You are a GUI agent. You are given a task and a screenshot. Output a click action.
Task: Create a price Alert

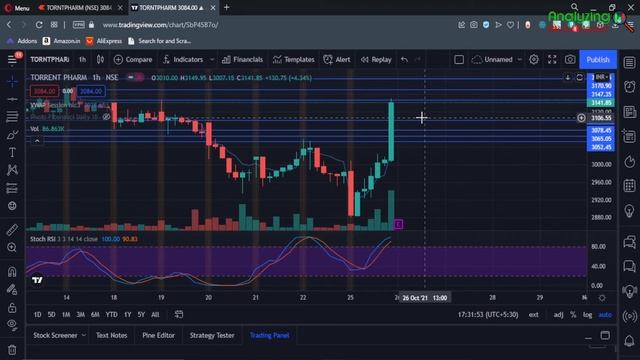tap(337, 60)
